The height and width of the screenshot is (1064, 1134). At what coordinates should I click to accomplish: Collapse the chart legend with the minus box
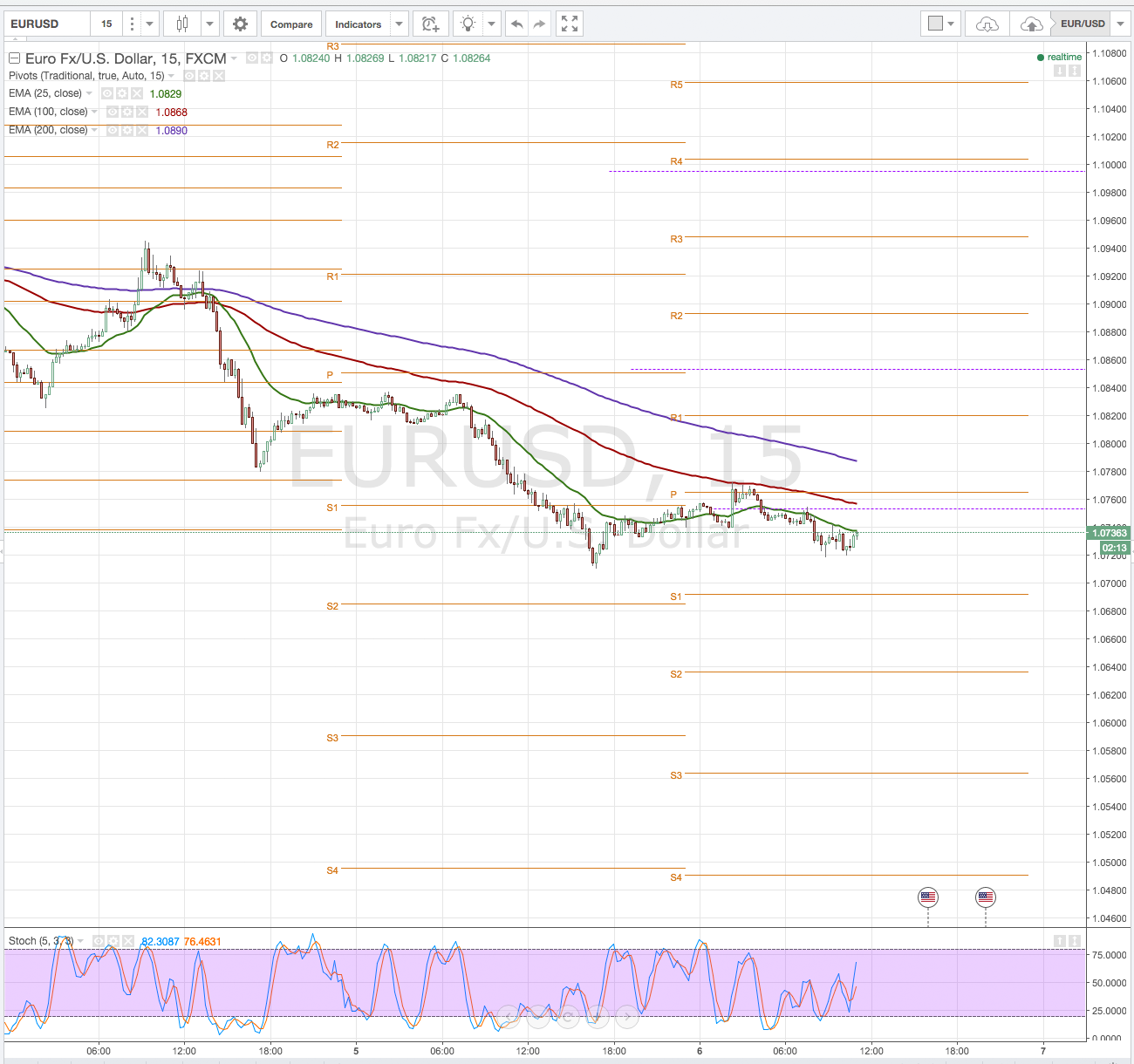click(x=14, y=58)
